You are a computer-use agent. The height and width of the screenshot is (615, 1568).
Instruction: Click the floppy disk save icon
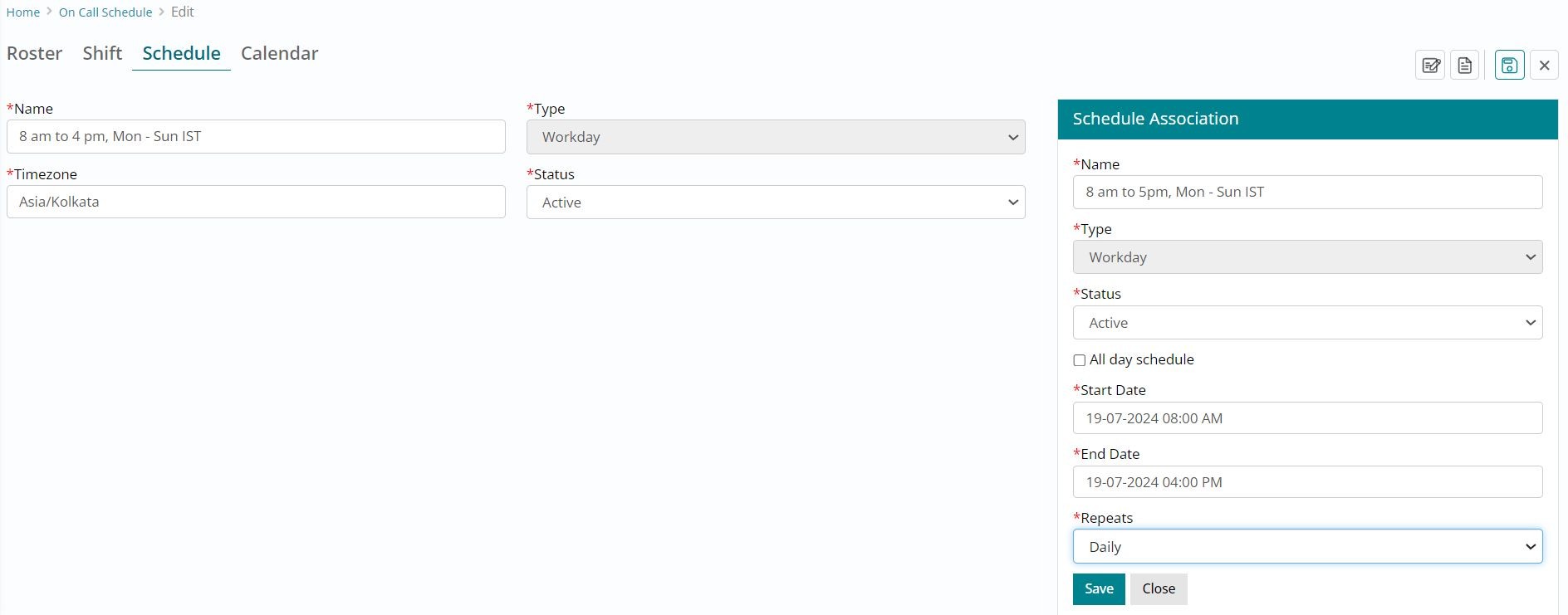1509,66
